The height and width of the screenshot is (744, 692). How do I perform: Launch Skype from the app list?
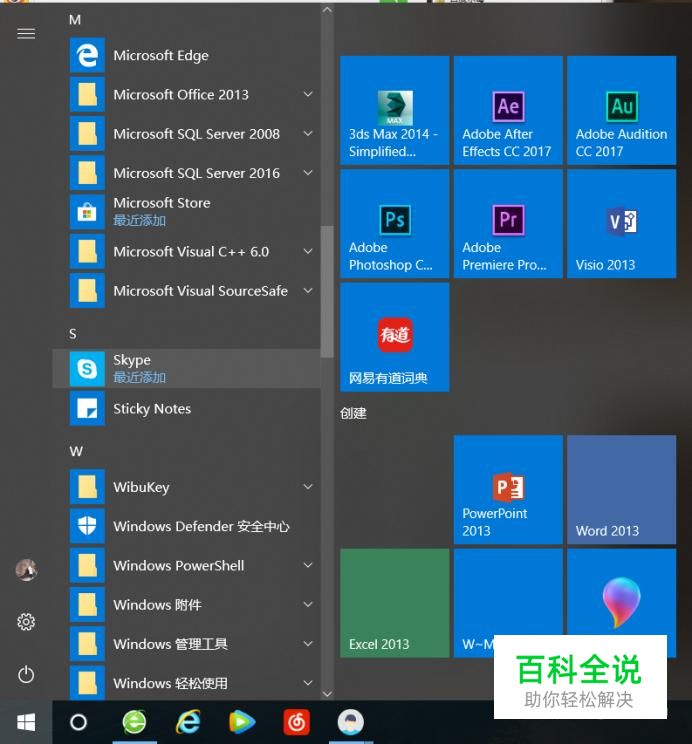pyautogui.click(x=186, y=369)
